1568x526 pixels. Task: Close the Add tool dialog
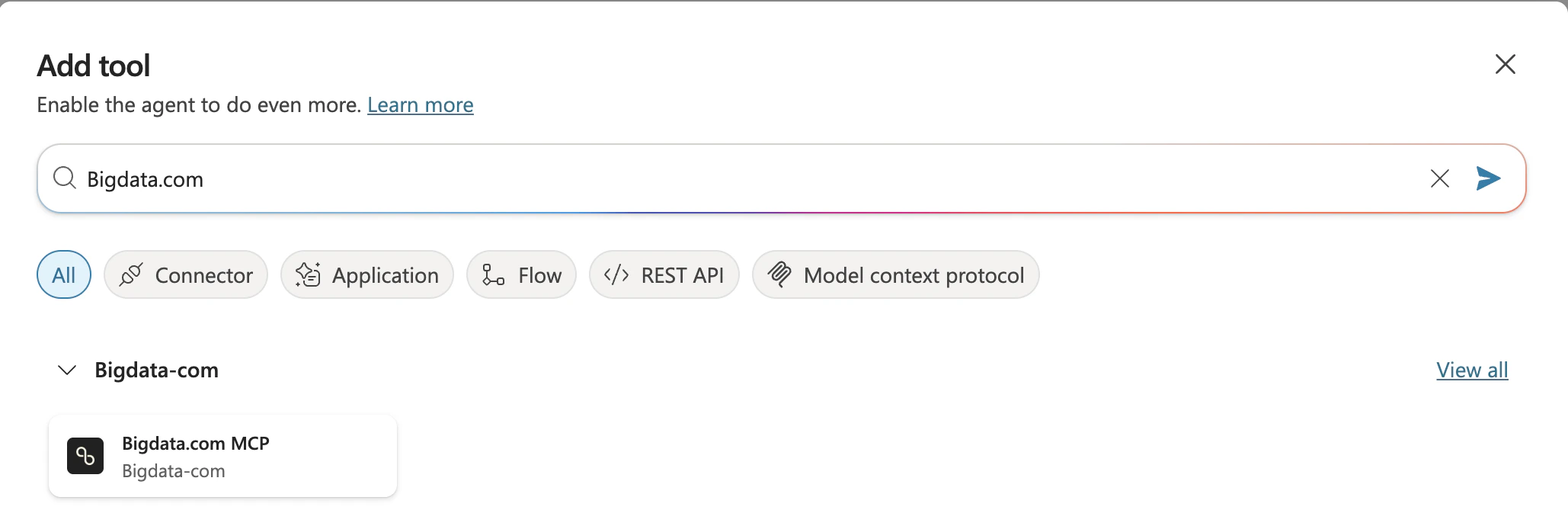1505,64
